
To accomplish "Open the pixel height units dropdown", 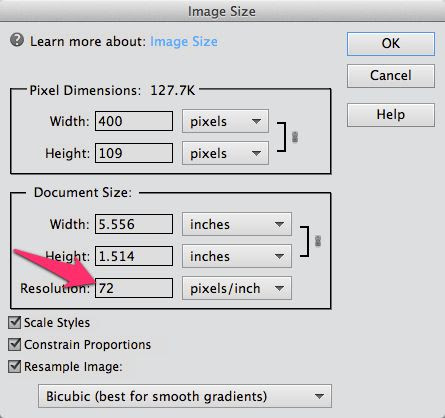I will [x=225, y=153].
